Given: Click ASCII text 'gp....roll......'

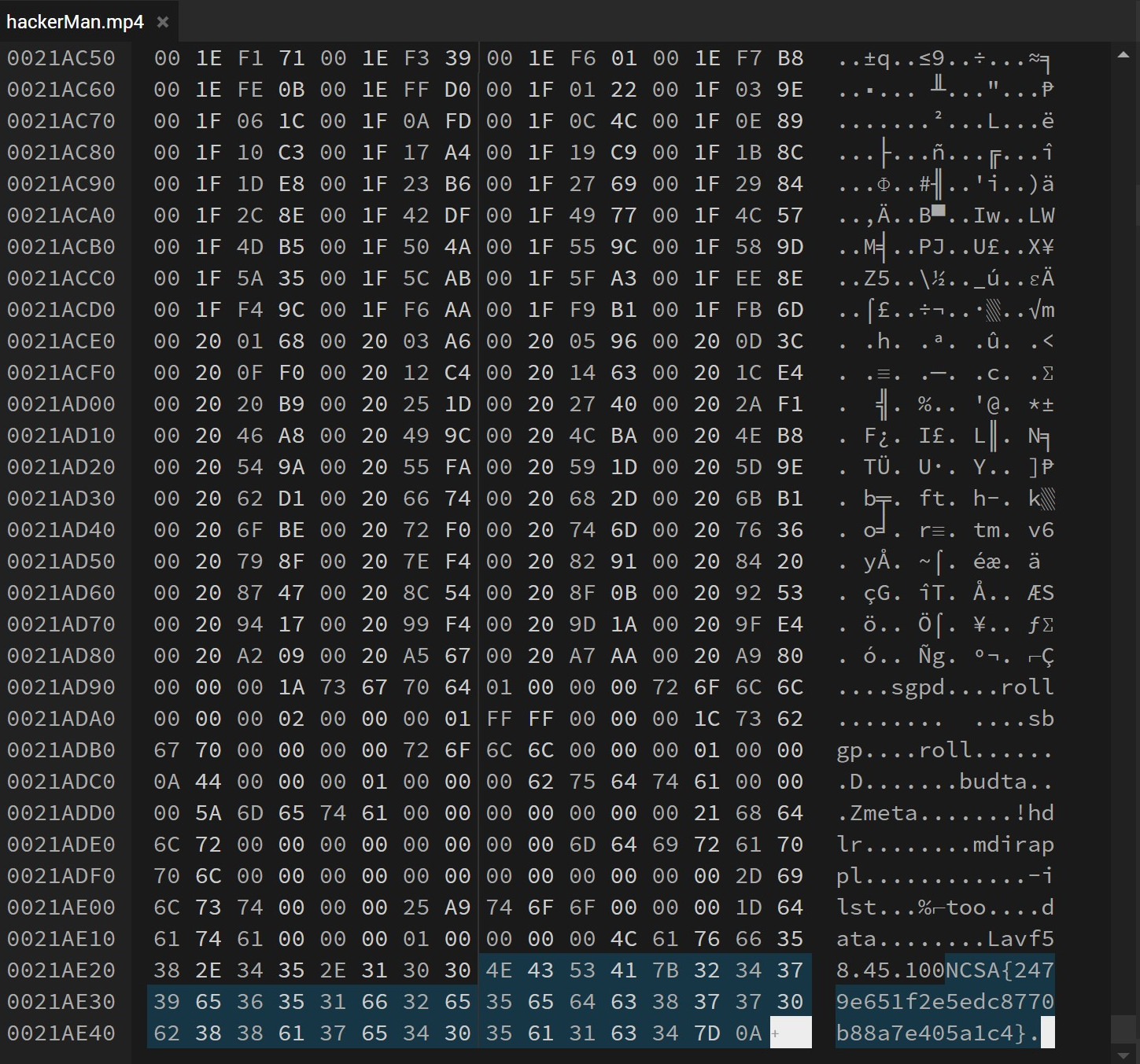Looking at the screenshot, I should tap(946, 750).
